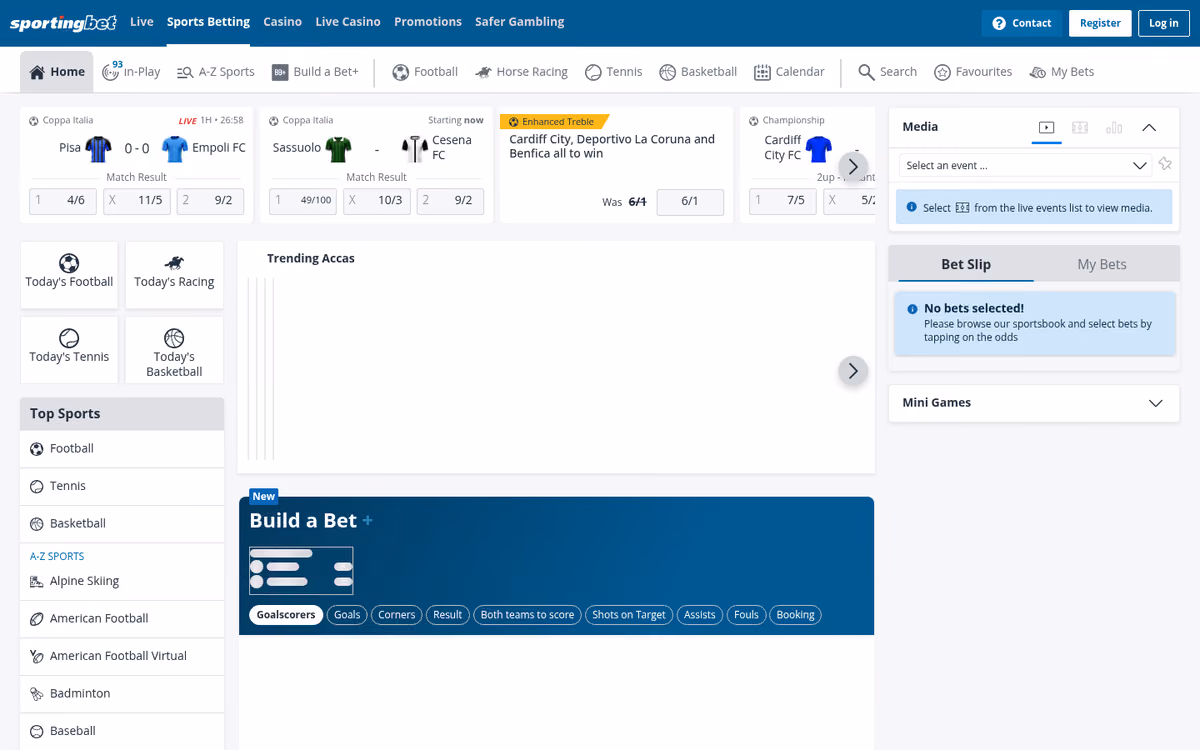Viewport: 1200px width, 750px height.
Task: Open the In-Play live counter icon
Action: (111, 72)
